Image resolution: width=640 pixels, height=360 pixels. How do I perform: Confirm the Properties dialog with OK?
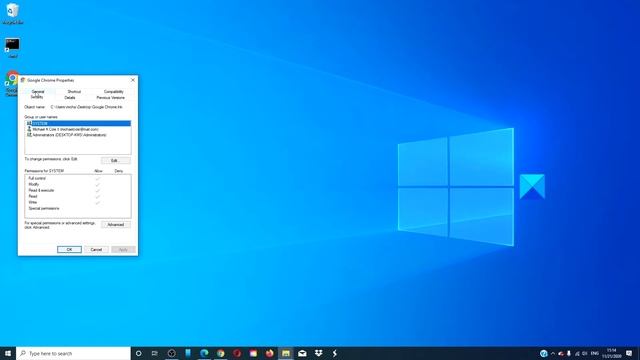(x=69, y=249)
